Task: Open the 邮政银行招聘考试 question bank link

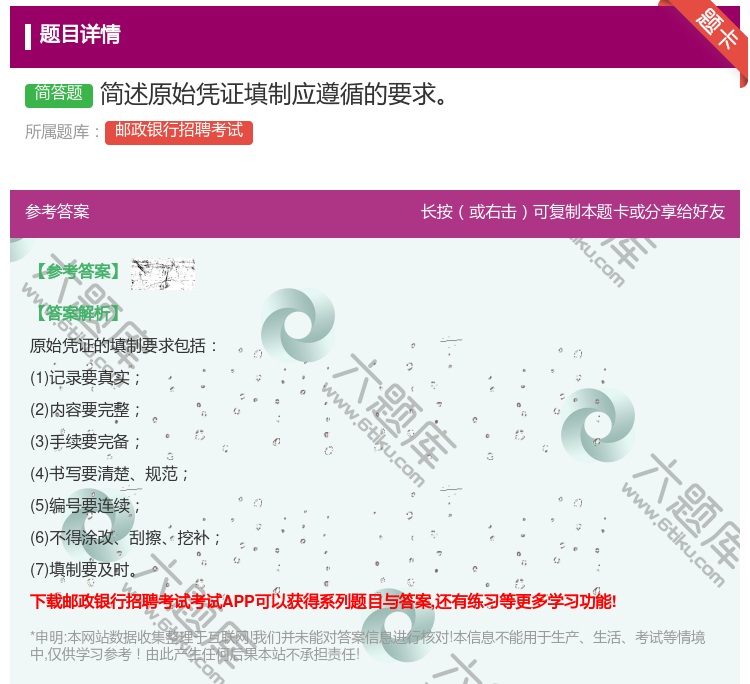Action: [x=179, y=132]
